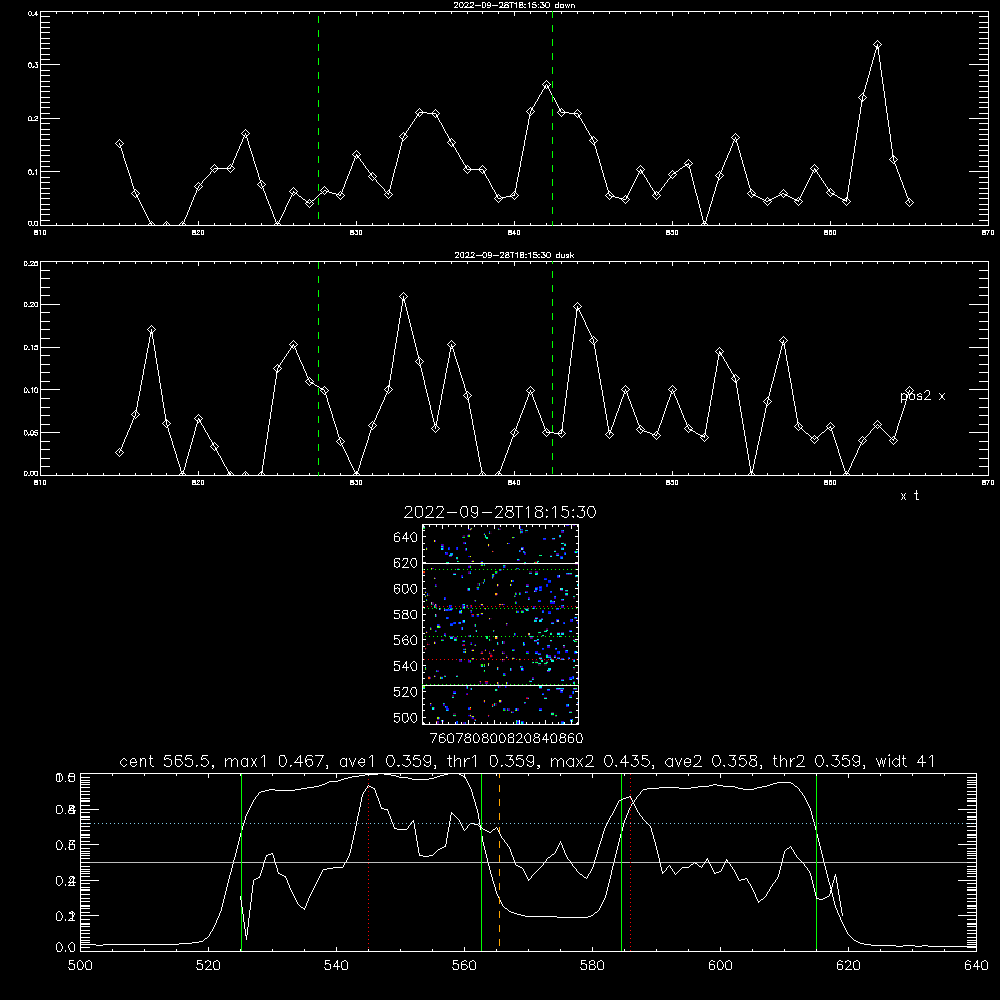Select right green dashed line in dusk plot
The height and width of the screenshot is (1000, 1000).
(552, 368)
